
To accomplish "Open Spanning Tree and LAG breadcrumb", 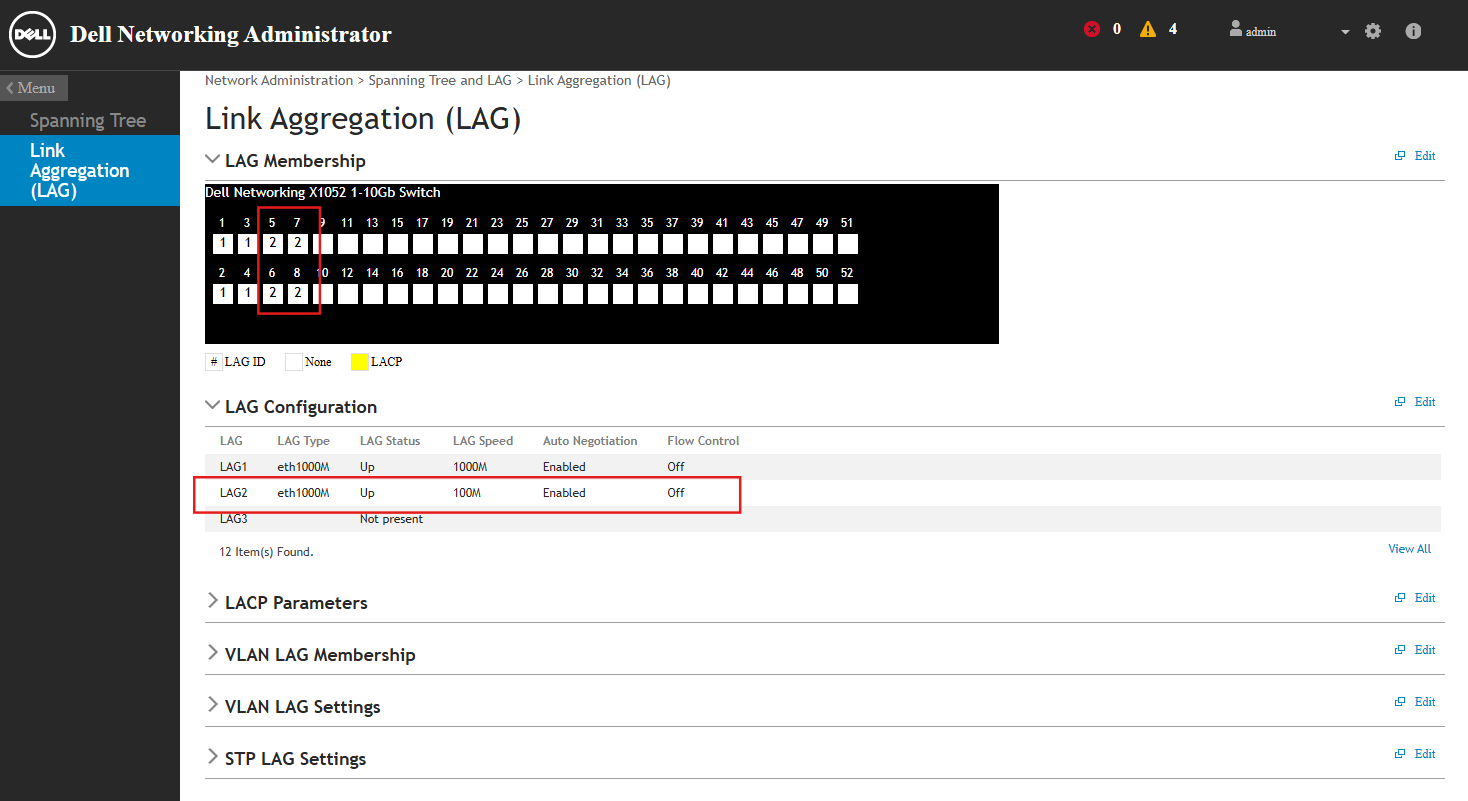I will [x=440, y=80].
